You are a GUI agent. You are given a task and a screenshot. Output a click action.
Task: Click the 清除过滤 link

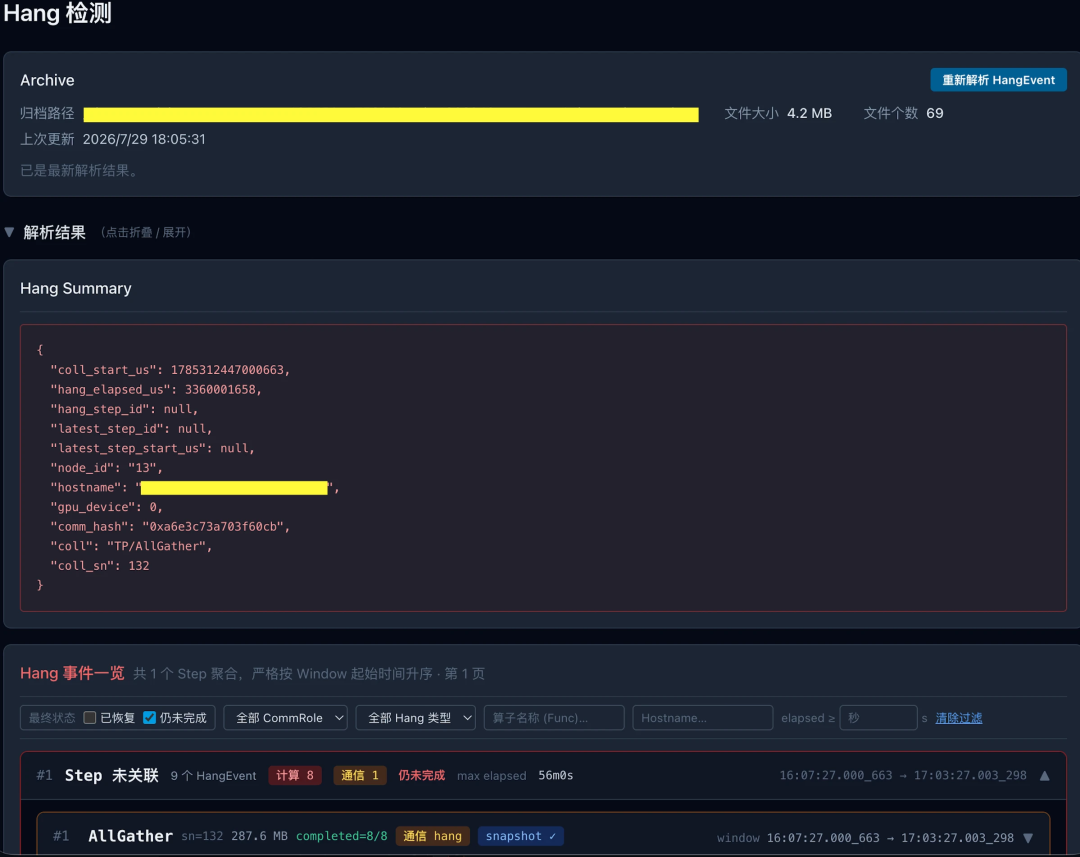click(x=959, y=718)
